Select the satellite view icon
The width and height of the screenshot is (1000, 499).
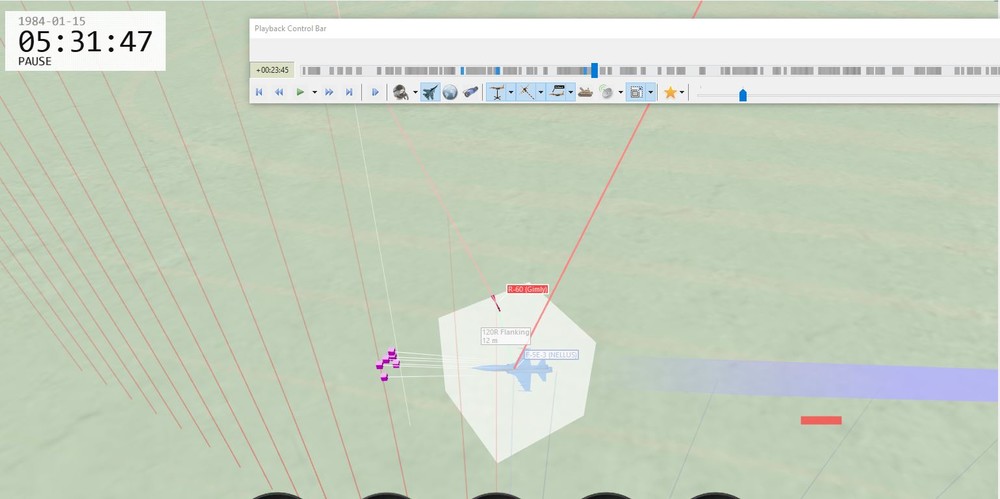click(471, 93)
